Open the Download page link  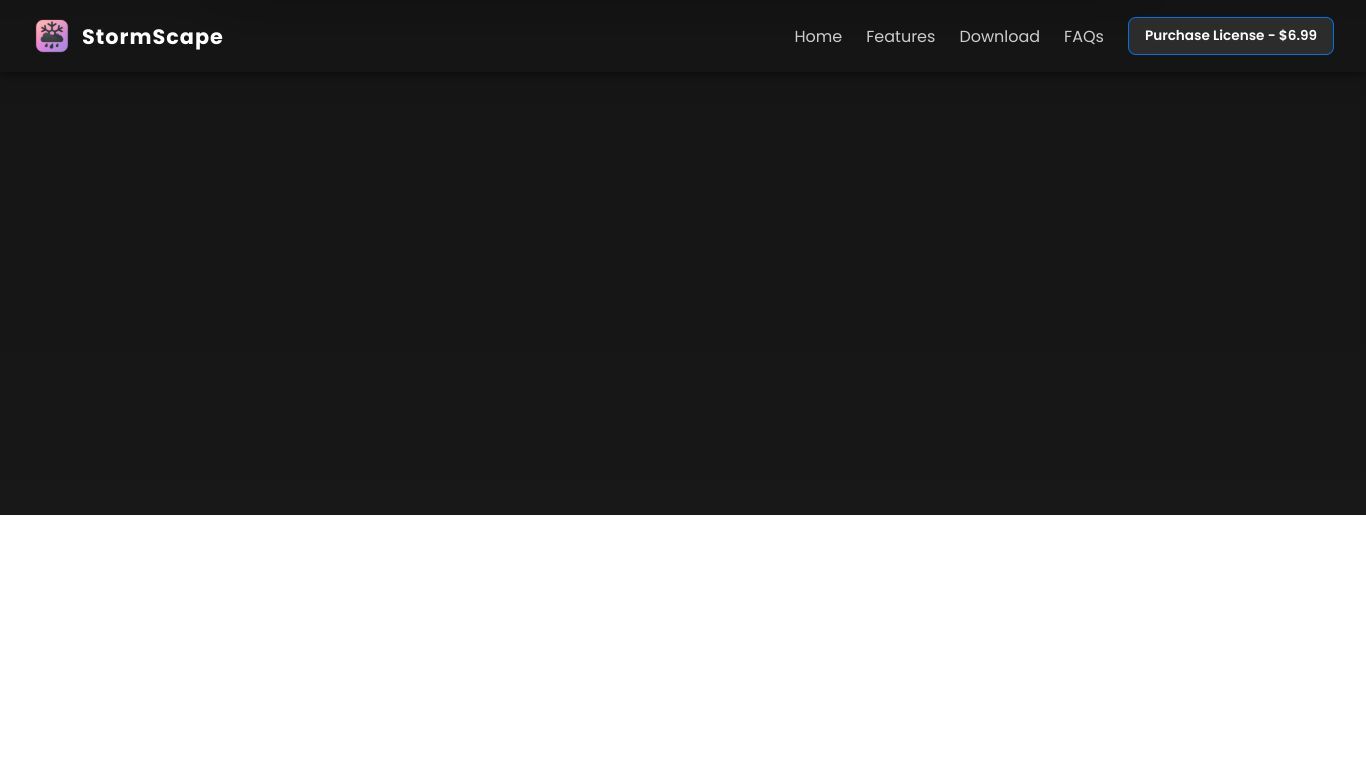[x=999, y=36]
